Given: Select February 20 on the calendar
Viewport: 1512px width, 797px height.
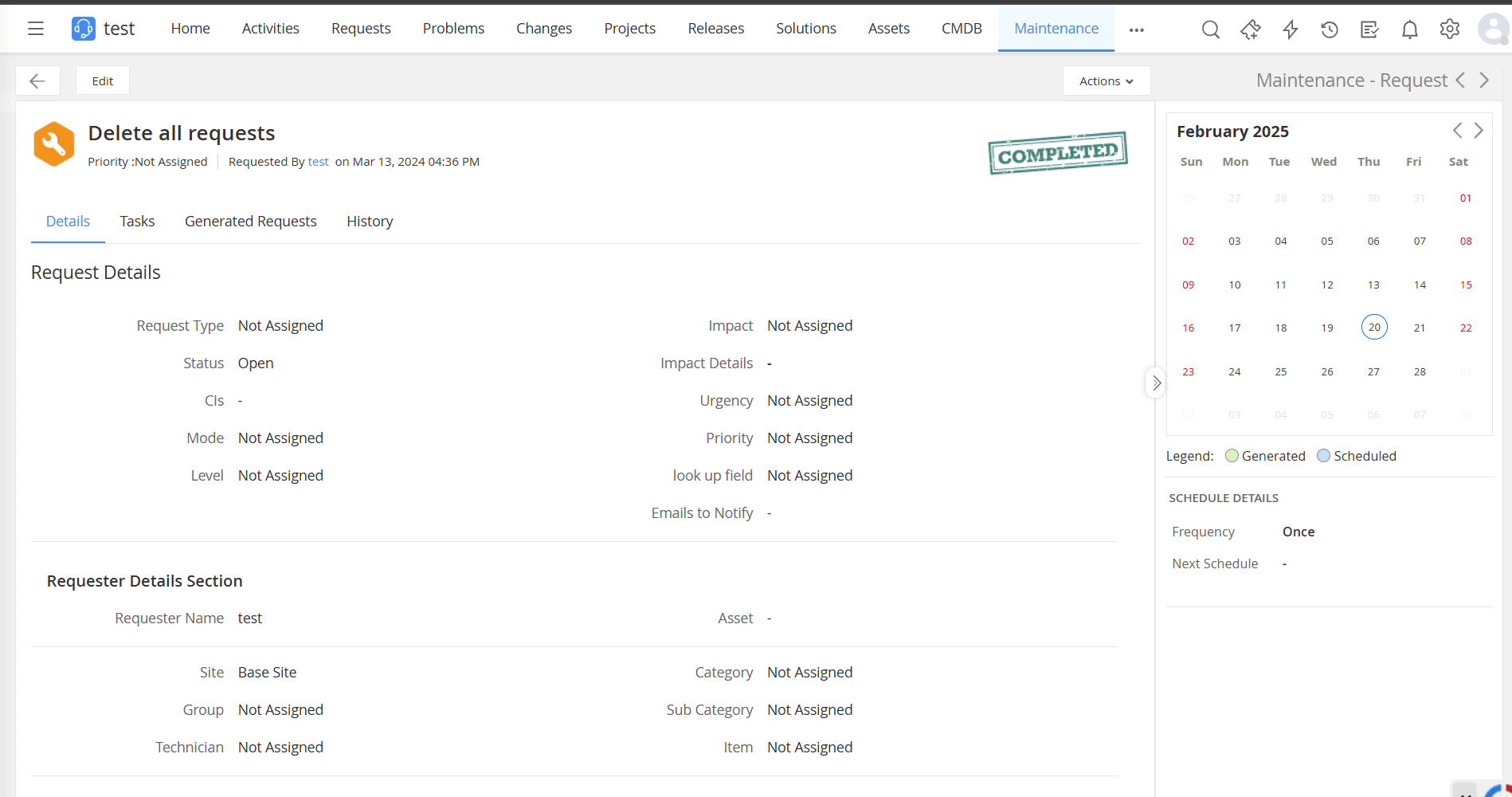Looking at the screenshot, I should [1373, 326].
